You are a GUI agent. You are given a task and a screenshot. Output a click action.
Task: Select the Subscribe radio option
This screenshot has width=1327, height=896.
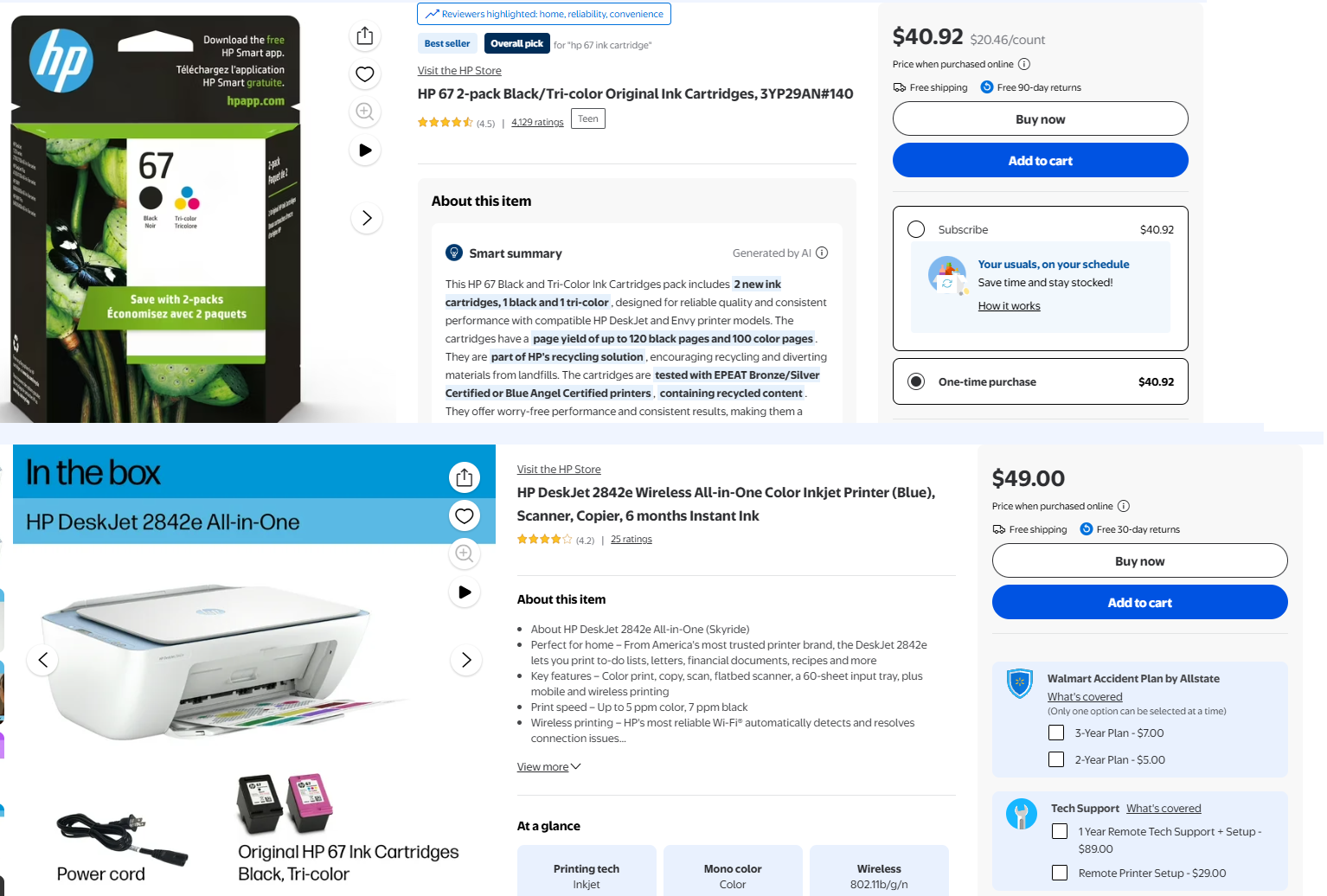pos(916,229)
